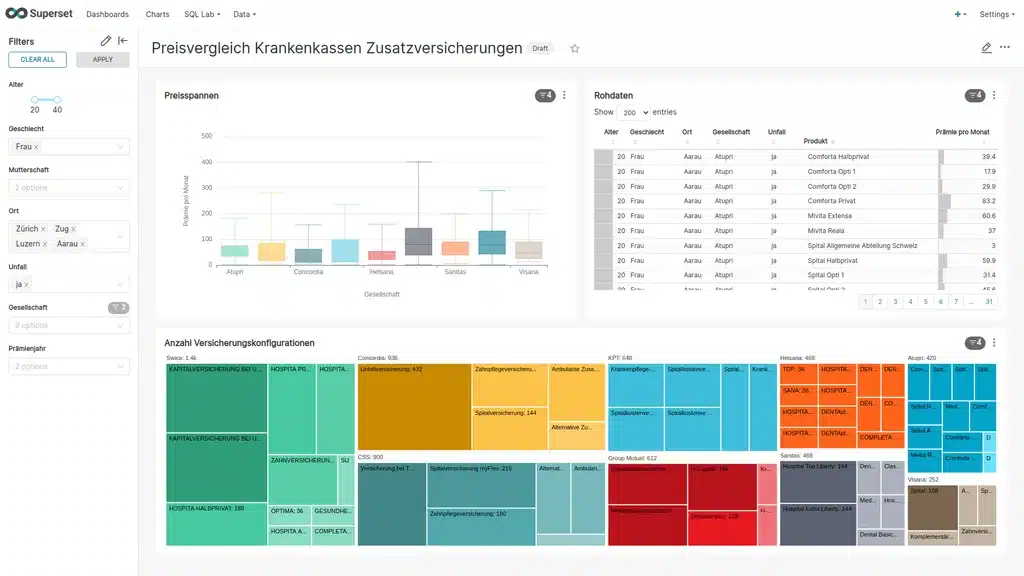The image size is (1024, 576).
Task: Open the plus create-new menu
Action: click(960, 14)
